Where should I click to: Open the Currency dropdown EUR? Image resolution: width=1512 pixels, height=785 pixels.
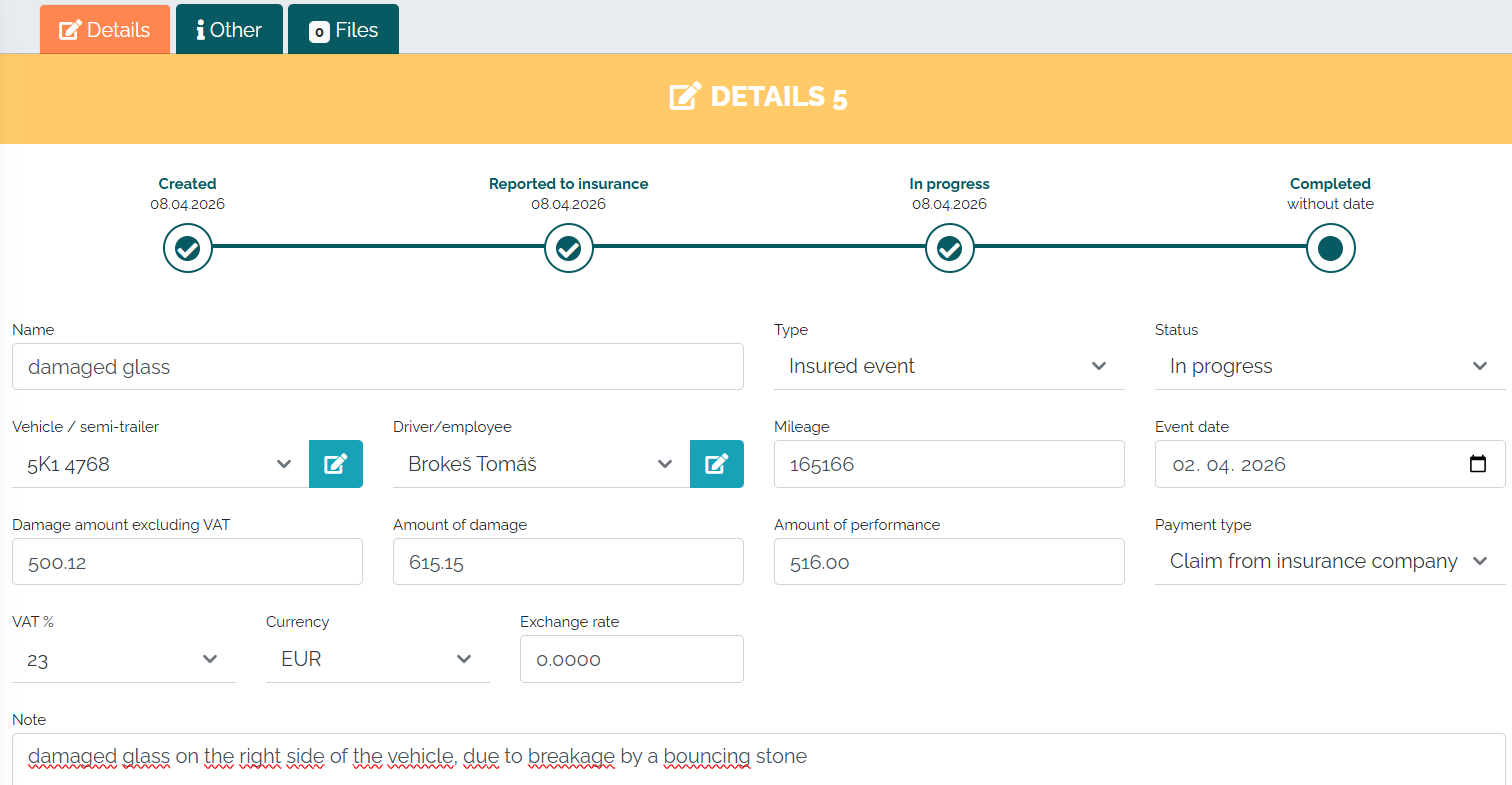(378, 659)
